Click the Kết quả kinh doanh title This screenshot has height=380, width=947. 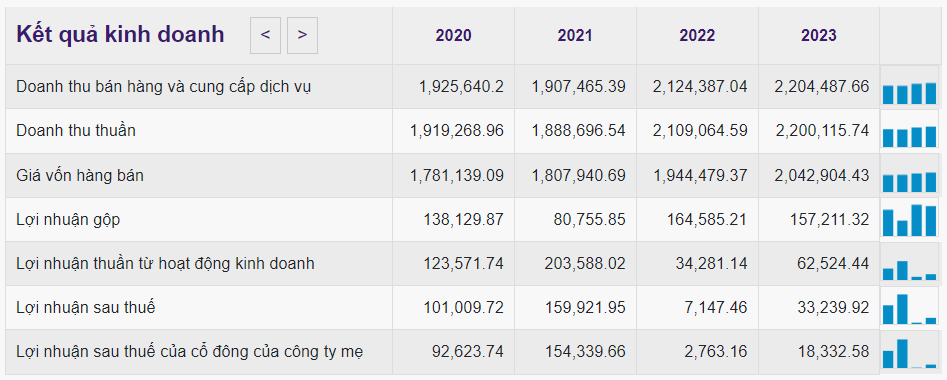(120, 34)
